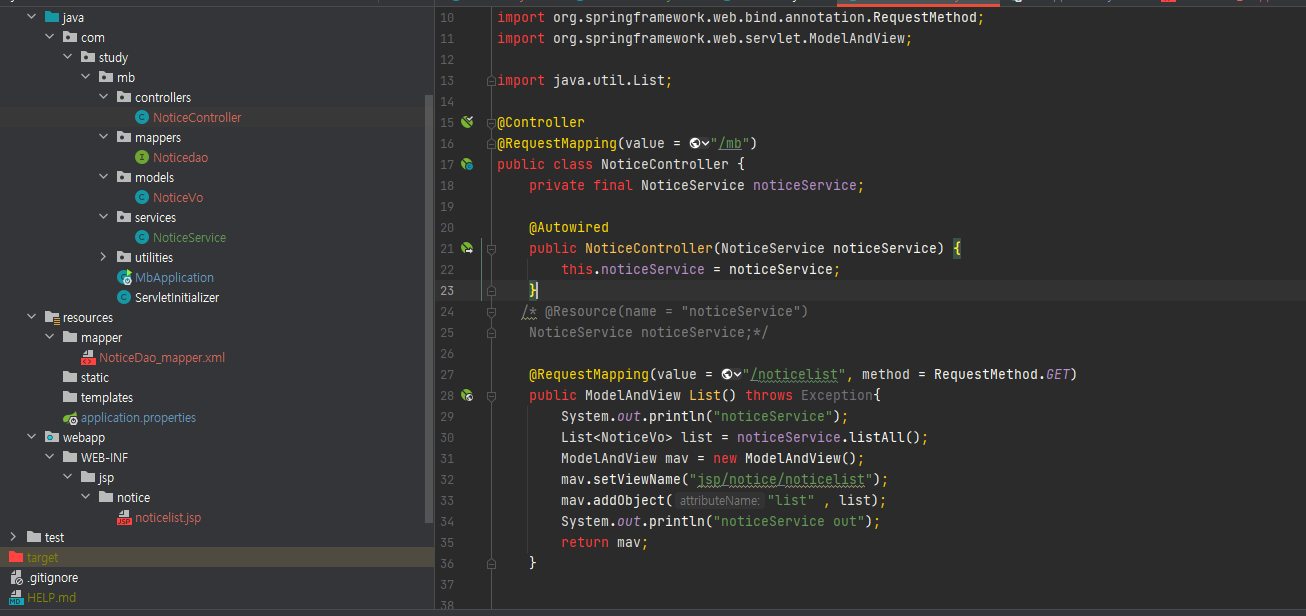Fold the List() method body at line 28
The width and height of the screenshot is (1306, 616).
[x=490, y=395]
